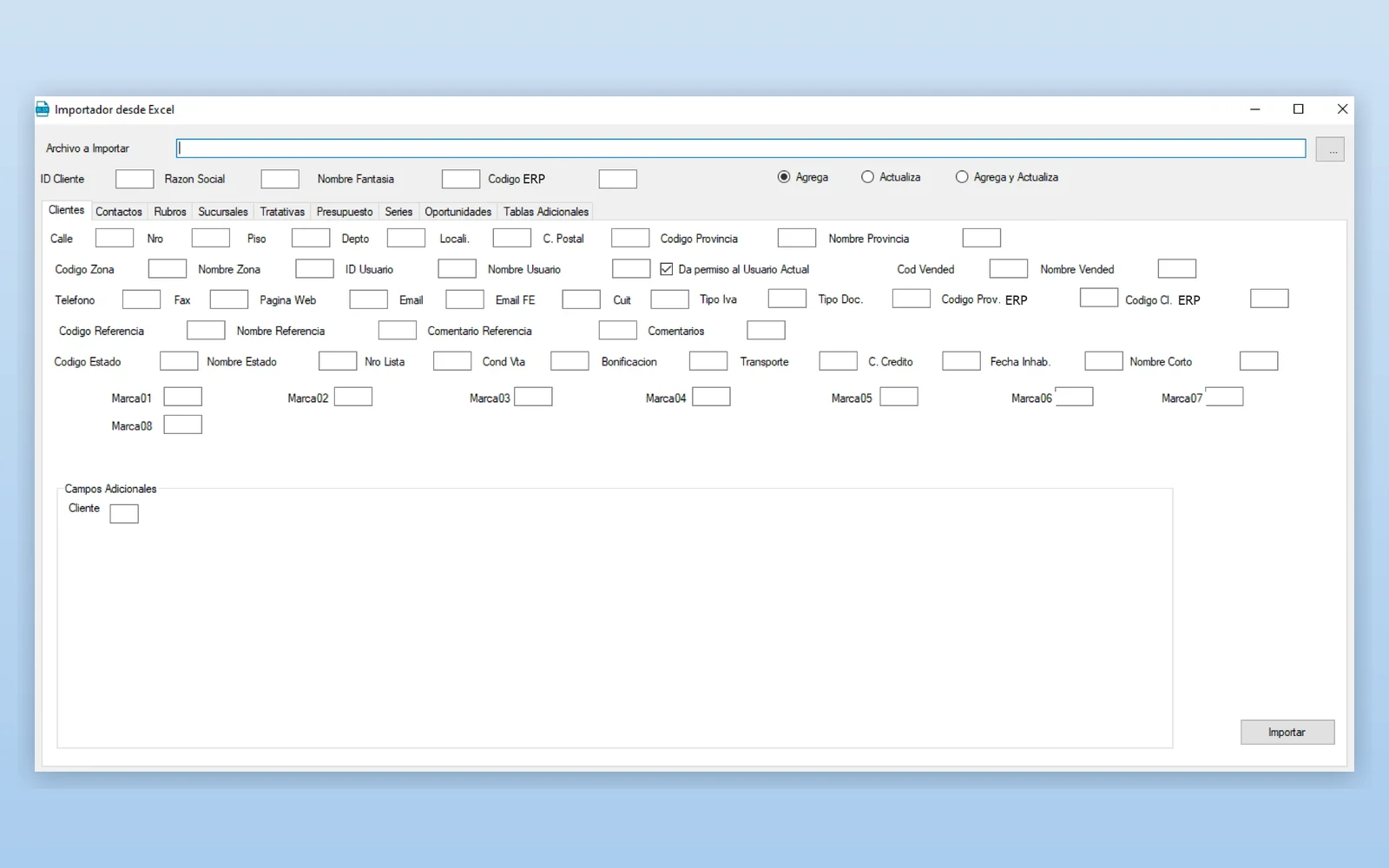The width and height of the screenshot is (1389, 868).
Task: Uncheck Da permiso al Usuario Actual
Action: pos(667,269)
